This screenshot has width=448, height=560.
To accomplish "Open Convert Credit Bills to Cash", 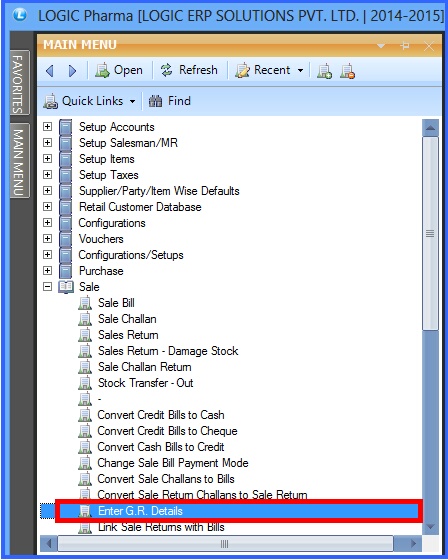I will click(x=161, y=415).
